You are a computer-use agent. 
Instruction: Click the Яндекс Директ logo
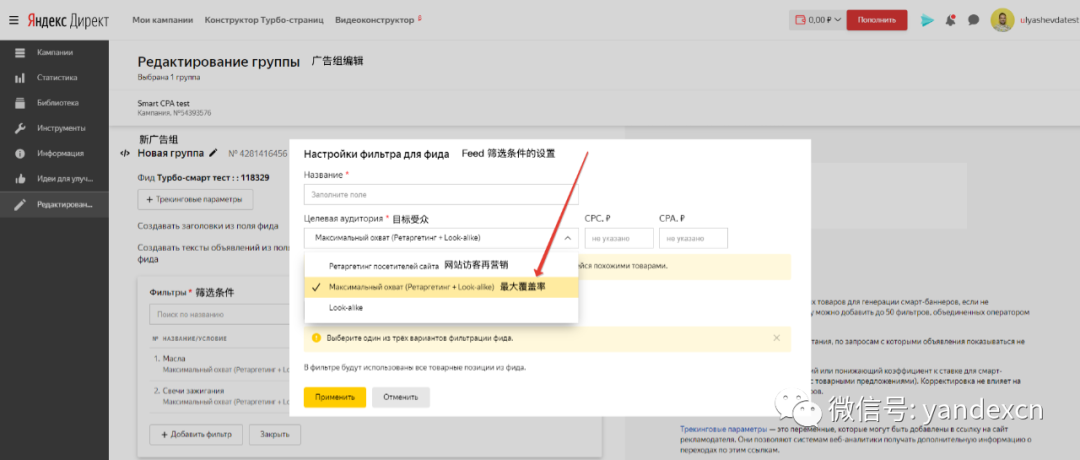click(68, 20)
